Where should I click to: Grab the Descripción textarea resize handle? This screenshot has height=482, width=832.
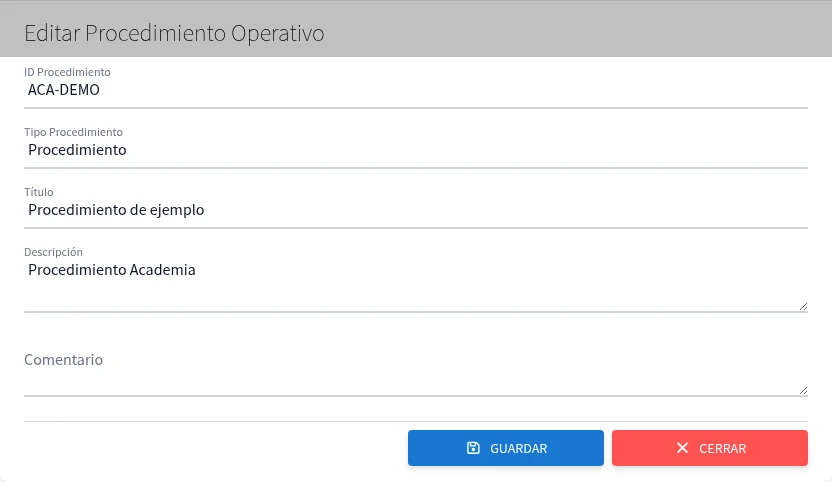coord(803,307)
